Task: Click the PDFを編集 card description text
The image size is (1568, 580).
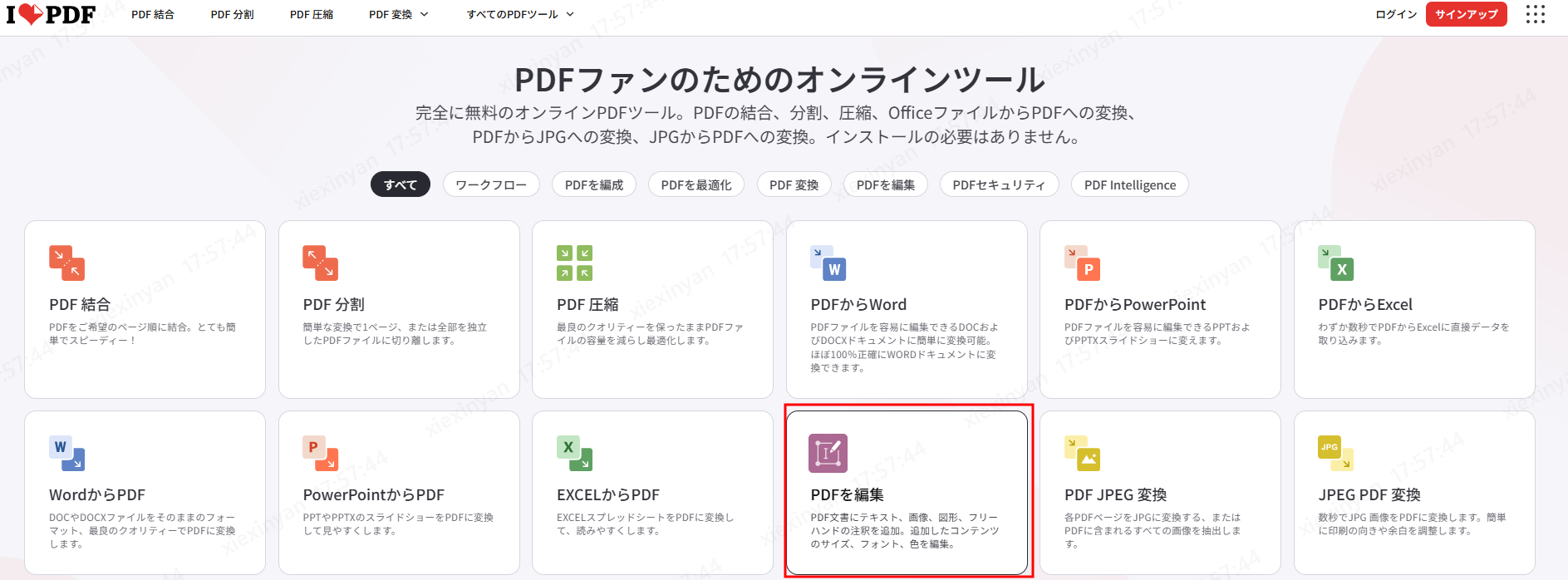Action: pyautogui.click(x=904, y=531)
